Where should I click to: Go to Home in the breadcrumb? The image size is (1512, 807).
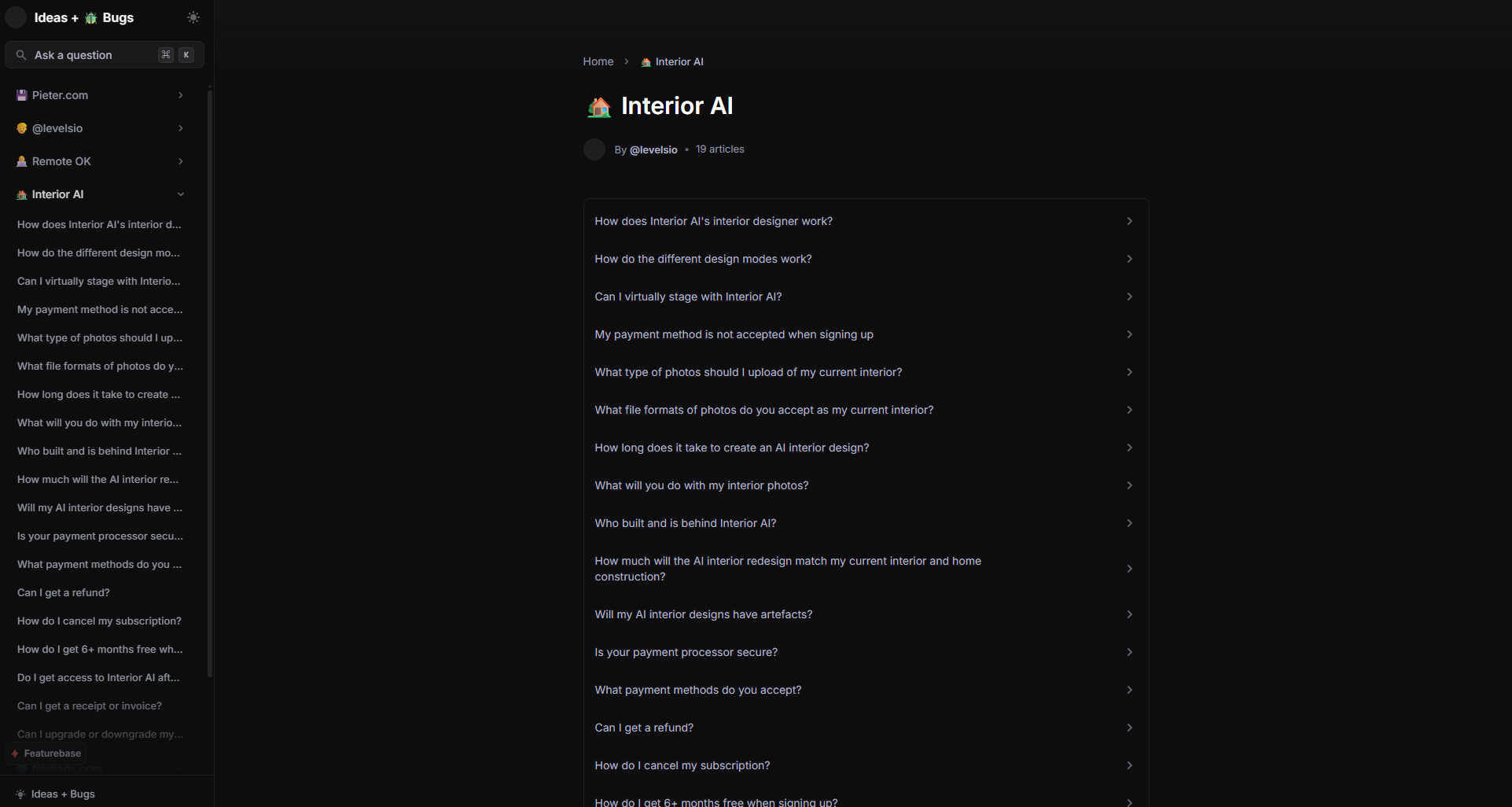point(598,61)
